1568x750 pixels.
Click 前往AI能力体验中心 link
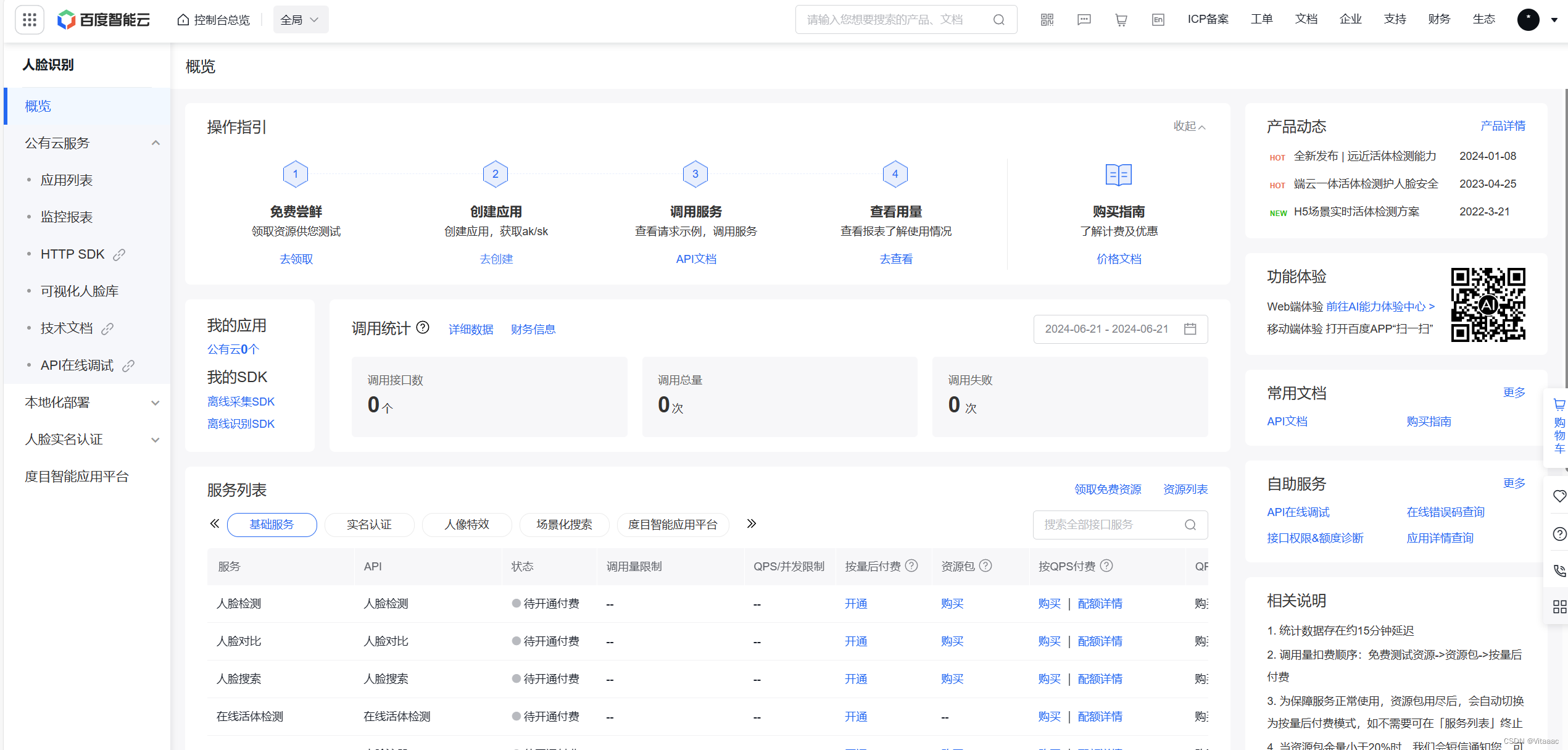[1380, 307]
